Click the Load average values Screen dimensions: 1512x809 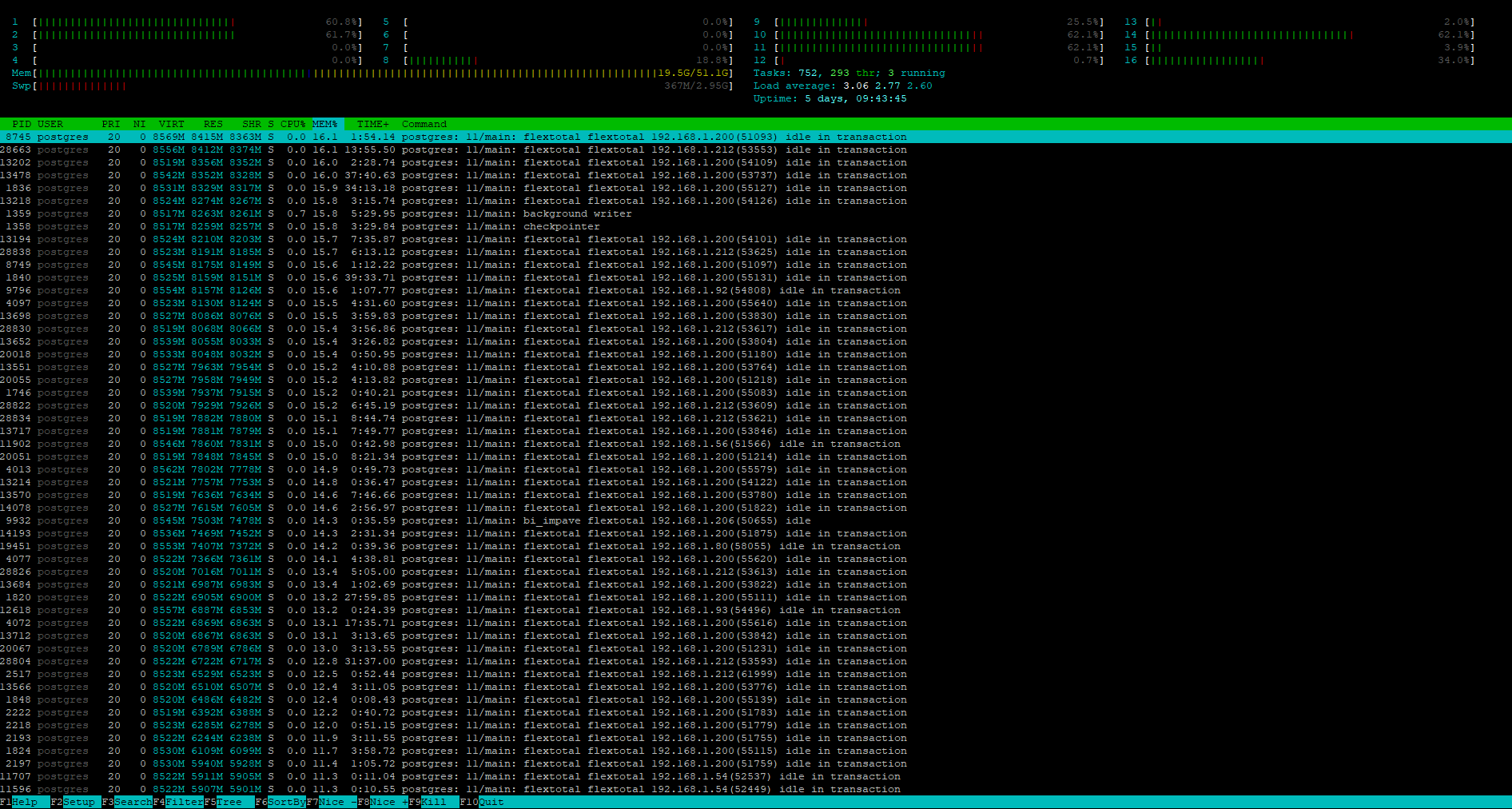coord(887,86)
